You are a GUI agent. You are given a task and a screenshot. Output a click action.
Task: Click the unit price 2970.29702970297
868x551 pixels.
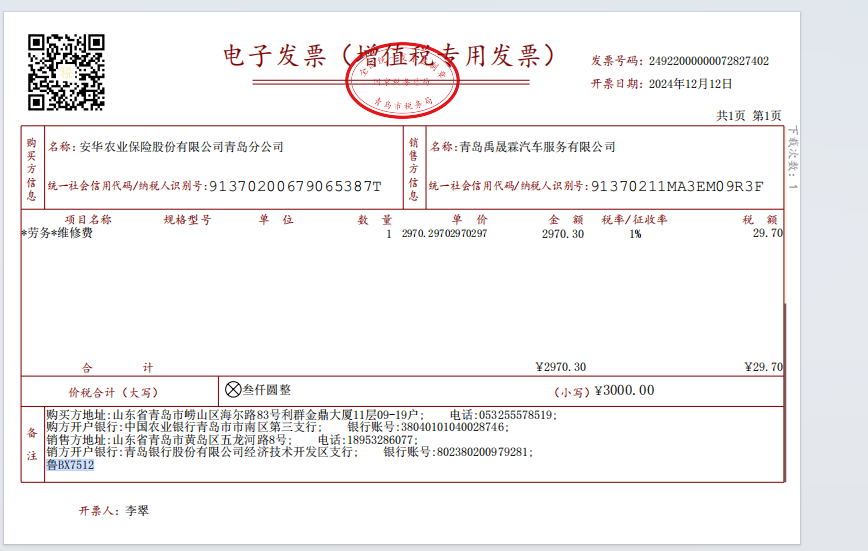(x=444, y=233)
